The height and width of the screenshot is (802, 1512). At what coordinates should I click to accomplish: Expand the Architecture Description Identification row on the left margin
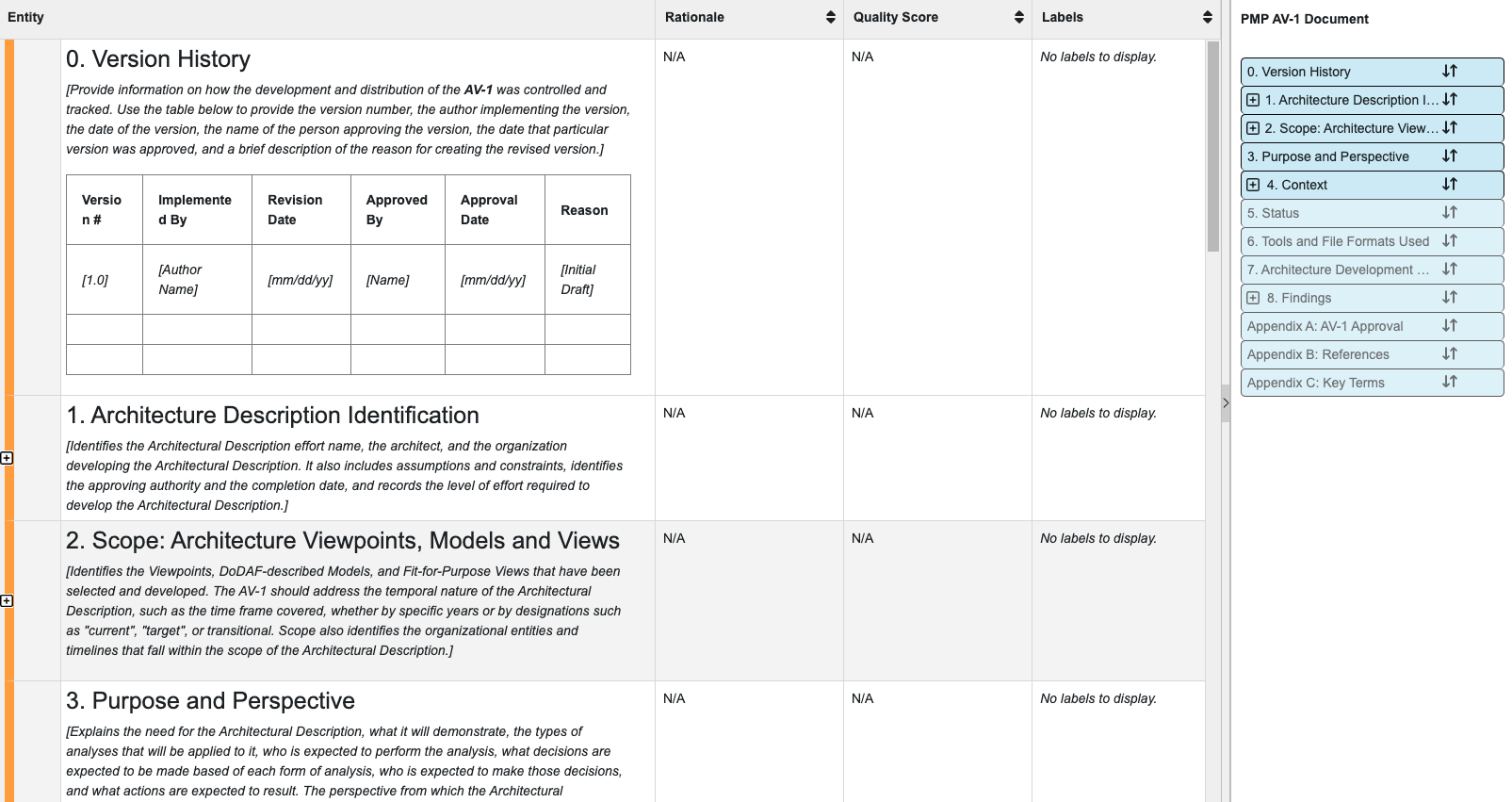tap(8, 458)
